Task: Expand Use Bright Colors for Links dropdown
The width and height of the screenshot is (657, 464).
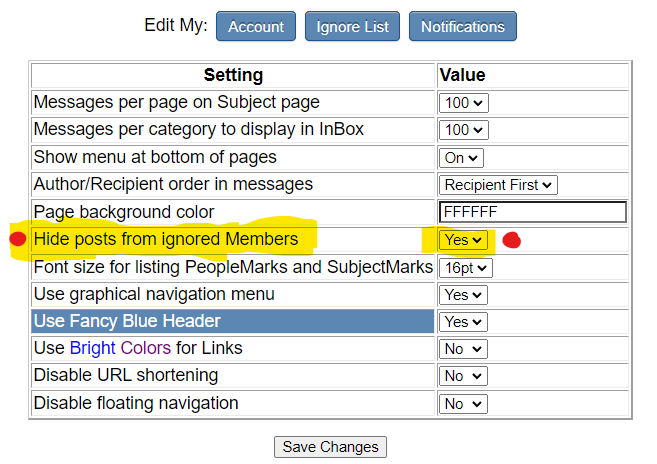Action: tap(464, 349)
